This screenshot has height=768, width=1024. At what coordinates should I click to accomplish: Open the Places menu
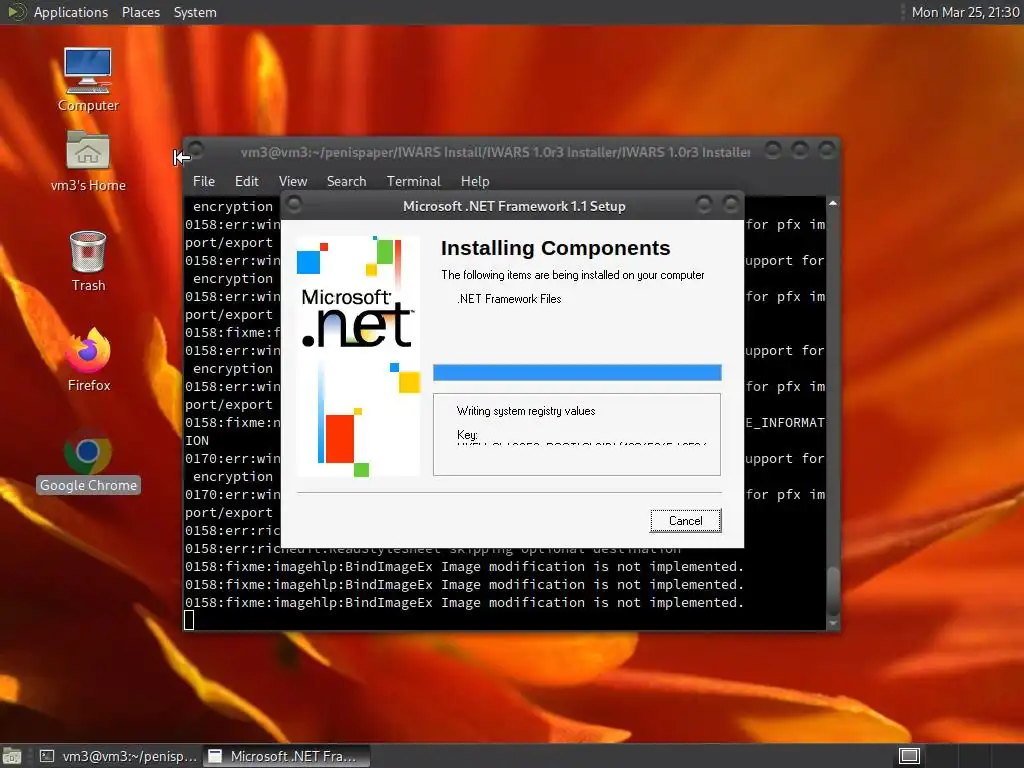point(140,12)
